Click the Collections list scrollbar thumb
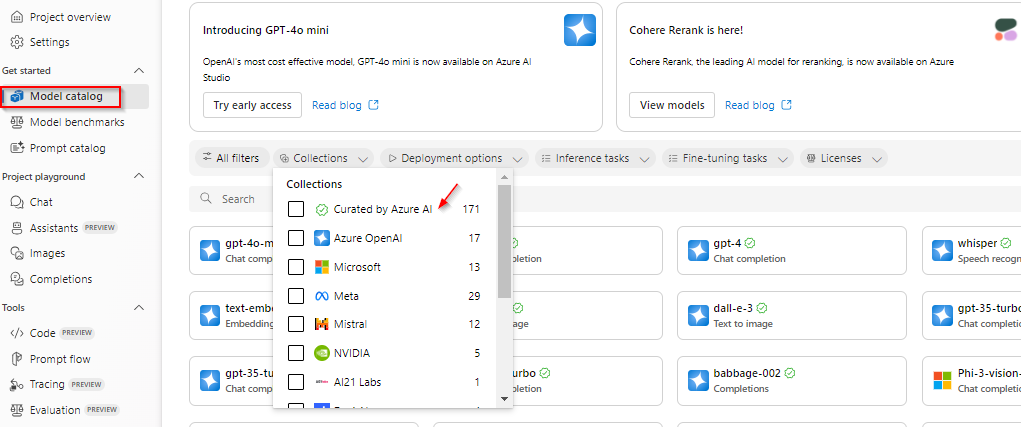This screenshot has width=1021, height=427. tap(504, 241)
